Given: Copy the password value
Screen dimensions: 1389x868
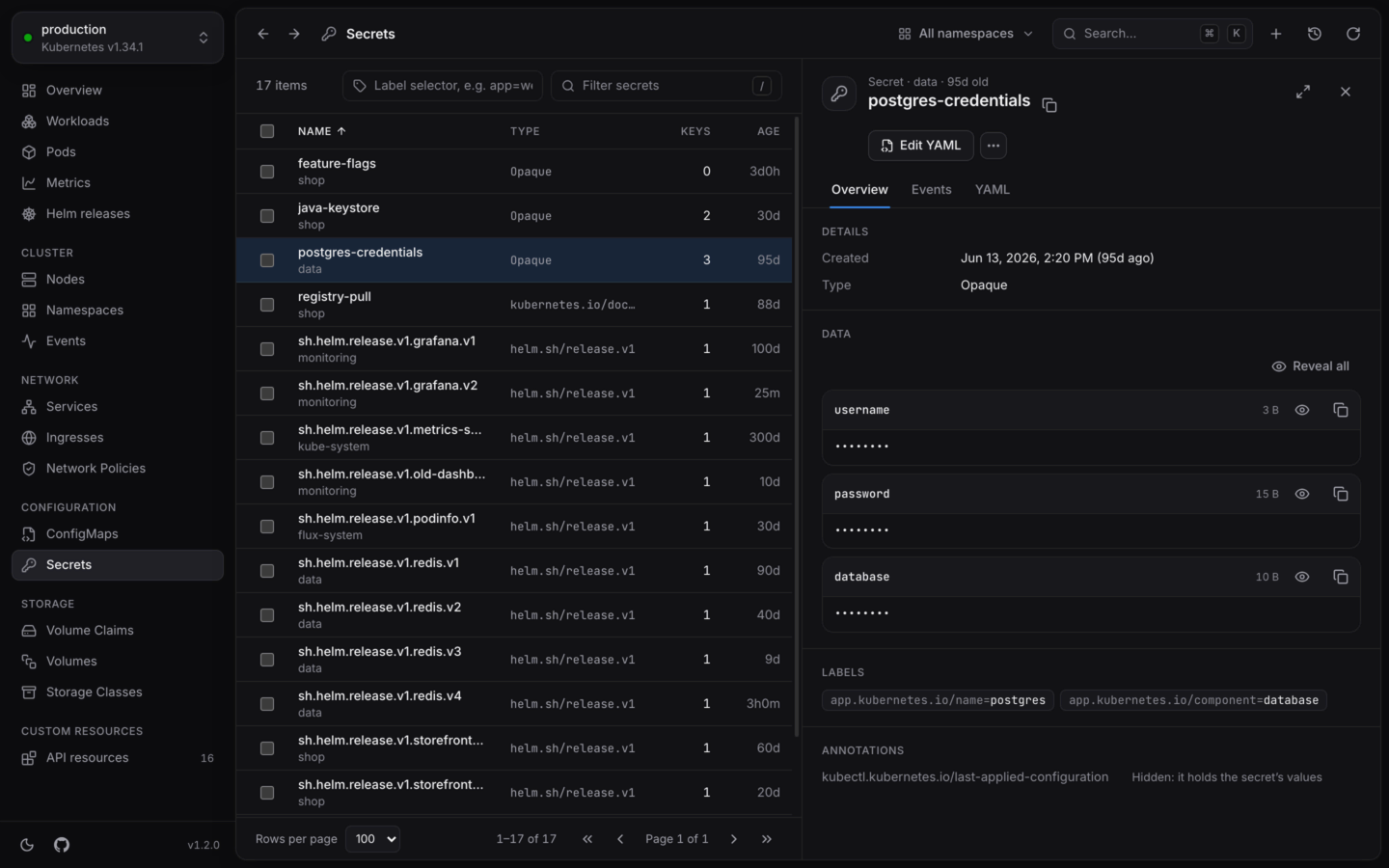Looking at the screenshot, I should pos(1340,494).
